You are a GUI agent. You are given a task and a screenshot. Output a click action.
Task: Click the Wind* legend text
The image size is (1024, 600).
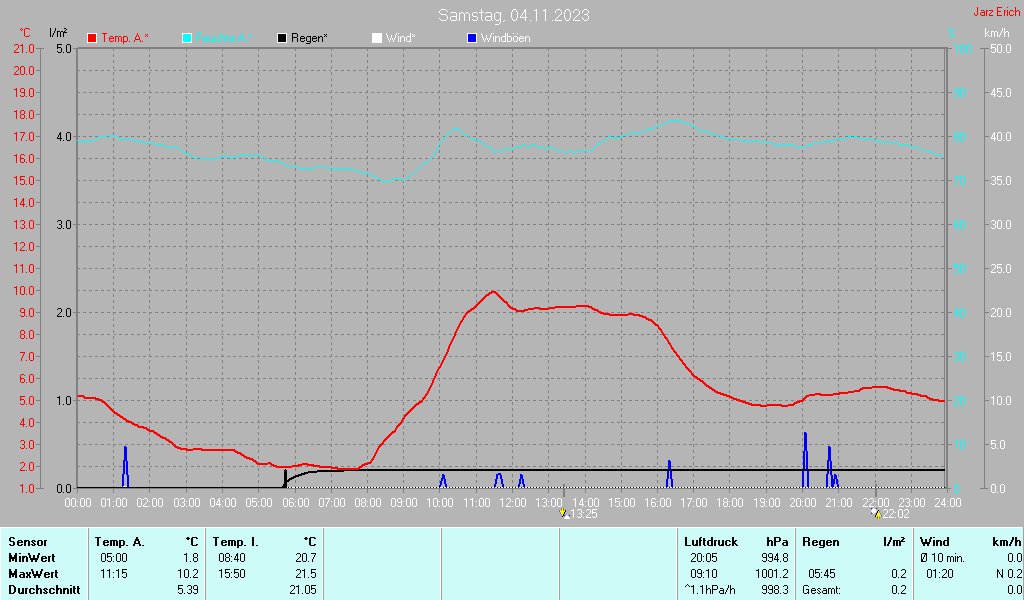pos(400,38)
